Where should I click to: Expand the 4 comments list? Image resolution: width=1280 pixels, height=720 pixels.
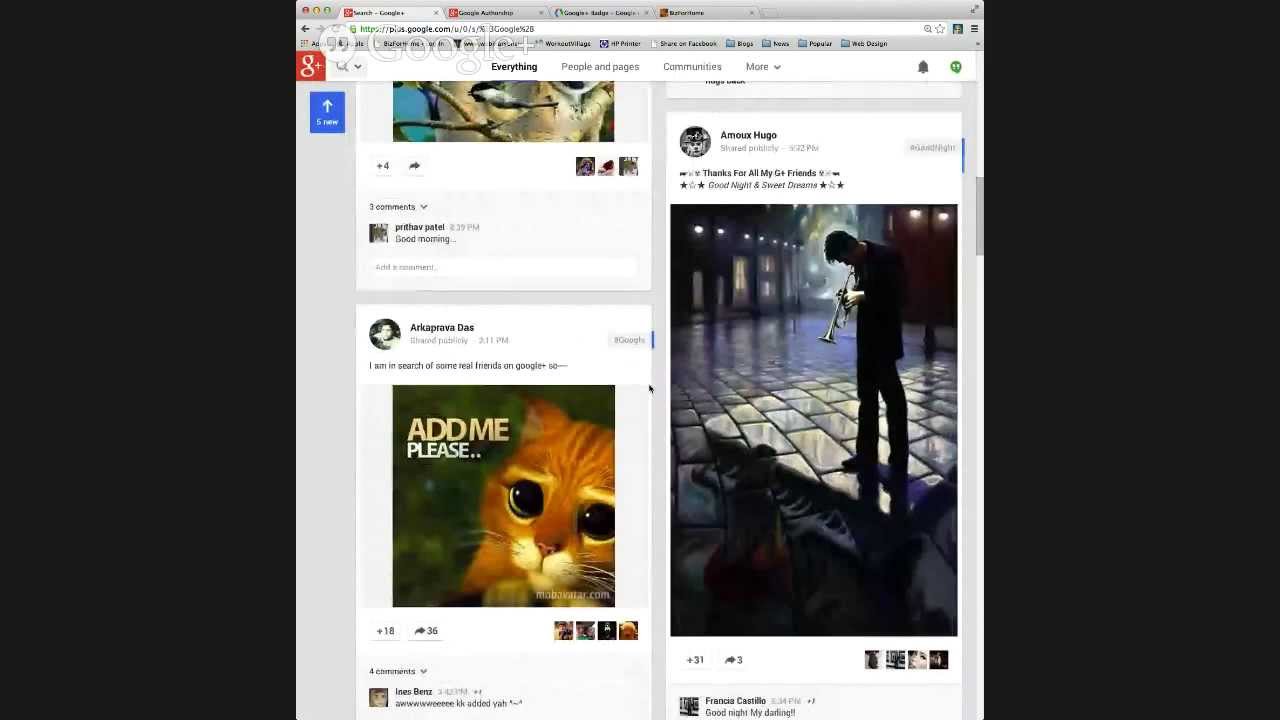pos(398,671)
